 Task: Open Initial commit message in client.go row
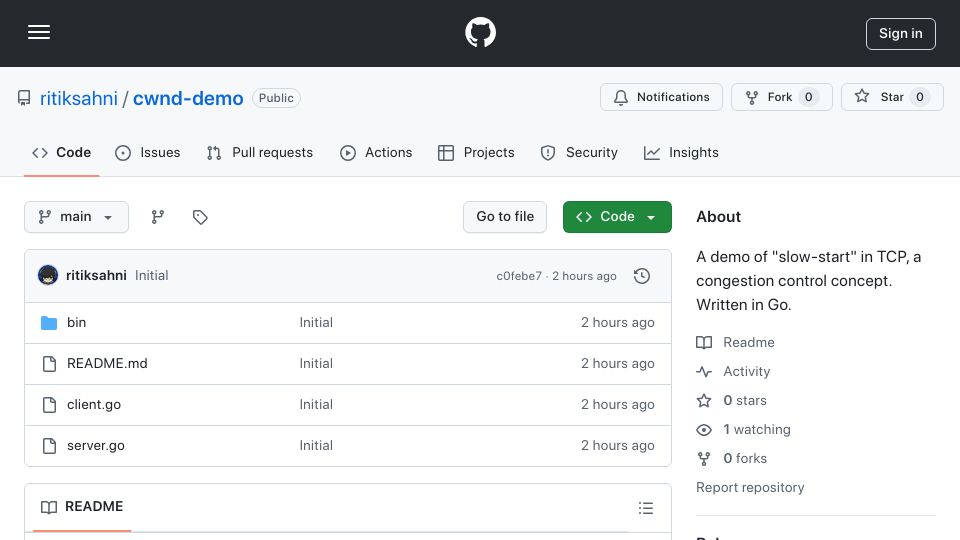click(x=316, y=405)
